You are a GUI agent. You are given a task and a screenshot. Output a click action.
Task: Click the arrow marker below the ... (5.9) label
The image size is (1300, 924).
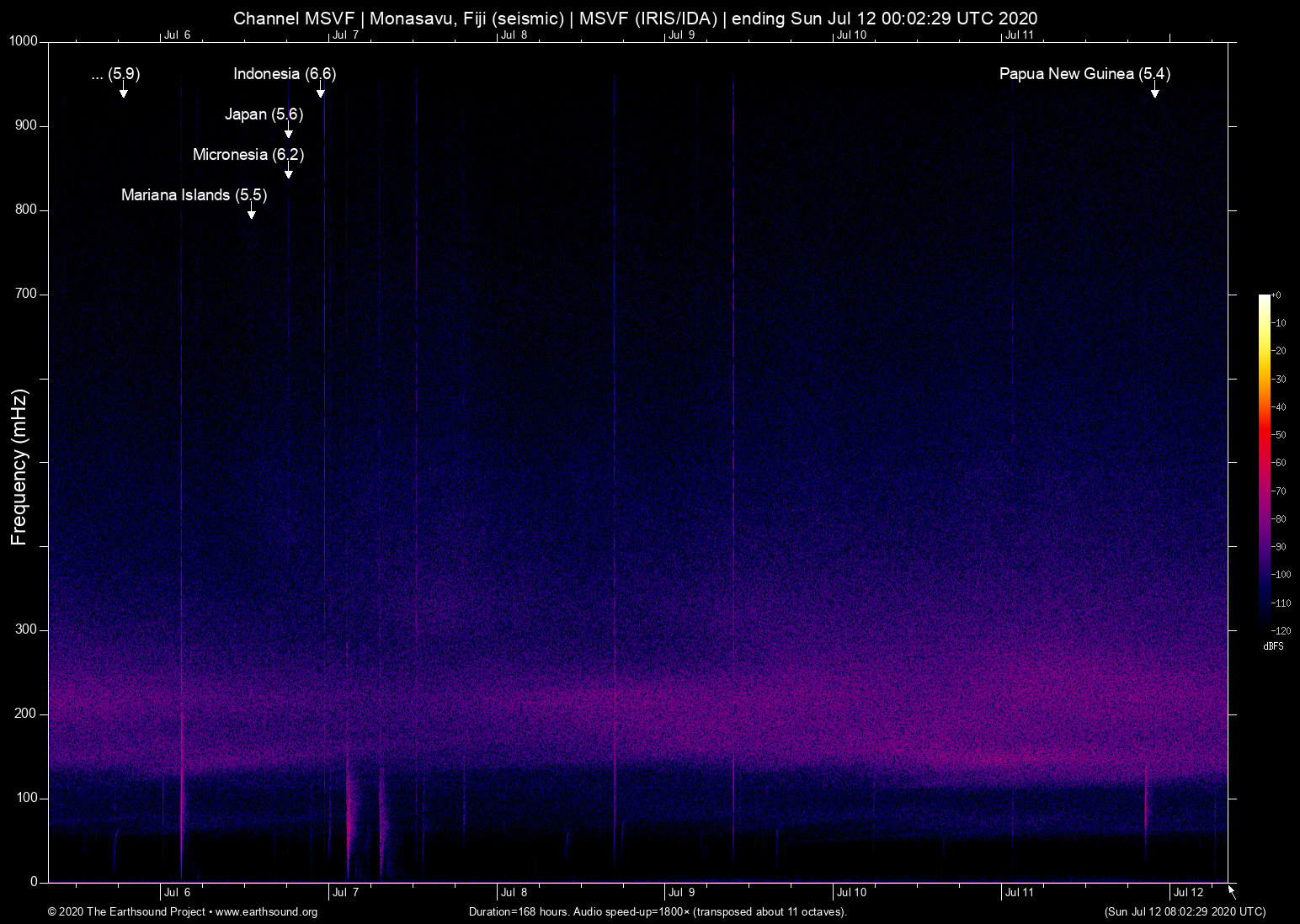(x=124, y=89)
